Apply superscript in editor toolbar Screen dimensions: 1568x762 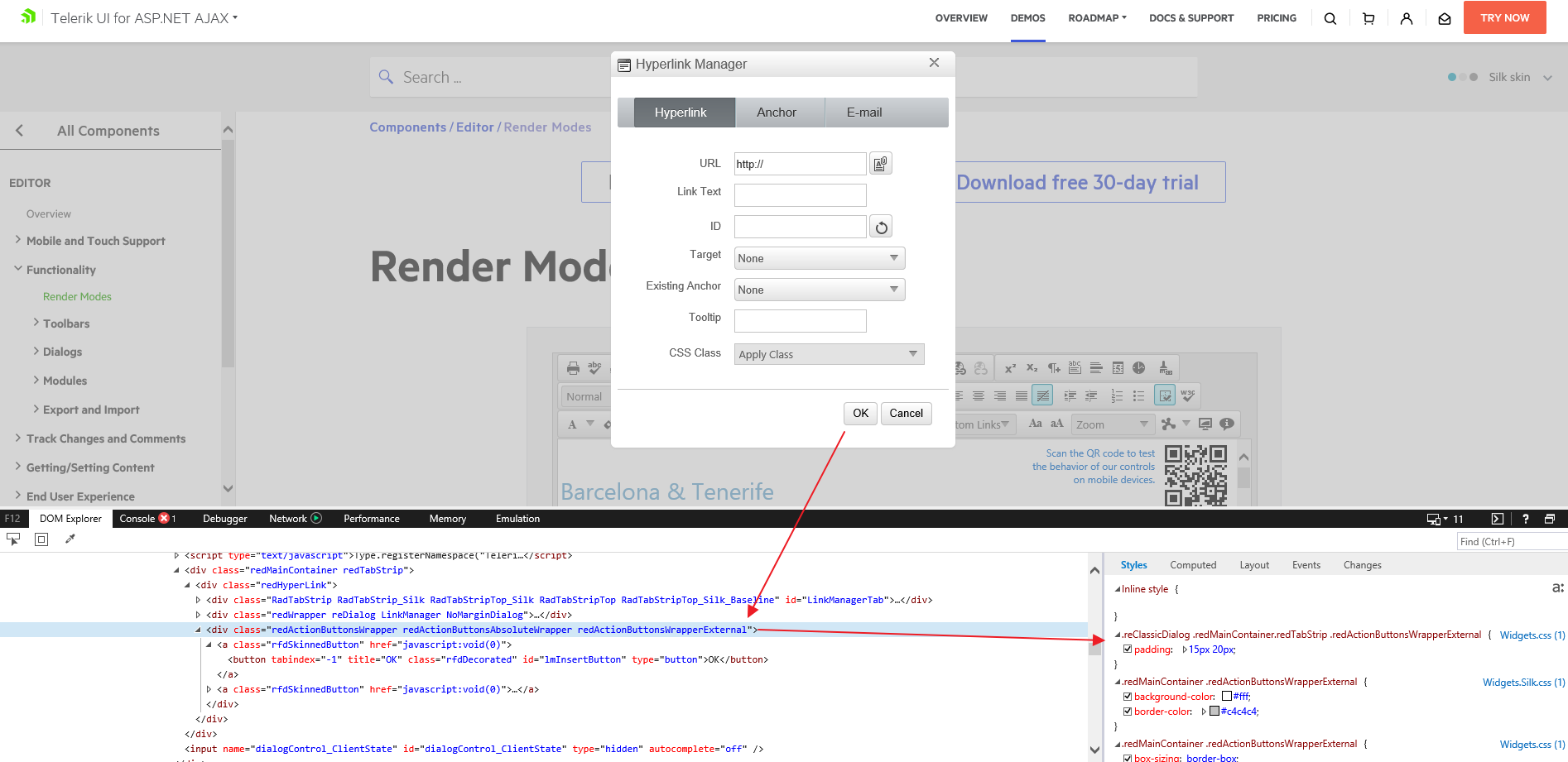[1010, 368]
